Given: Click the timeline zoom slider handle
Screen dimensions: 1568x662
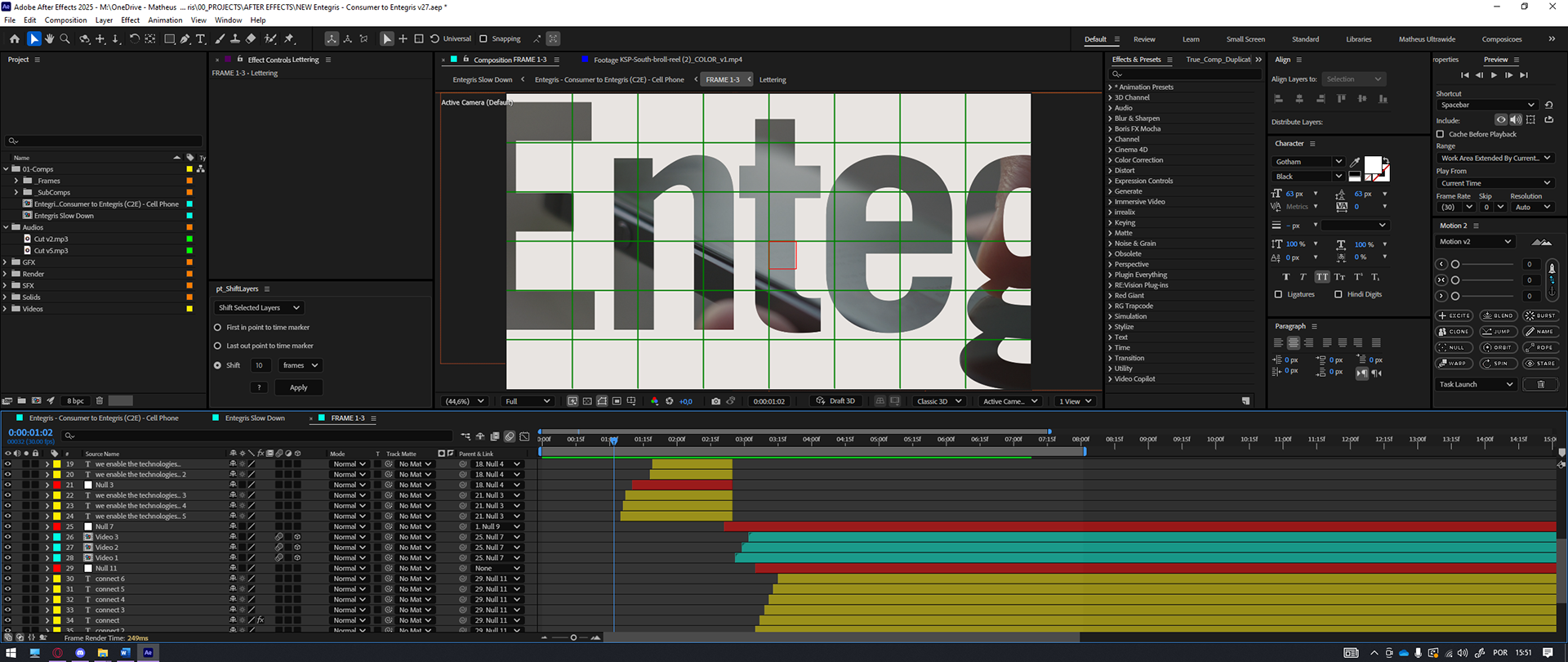Looking at the screenshot, I should tap(573, 637).
